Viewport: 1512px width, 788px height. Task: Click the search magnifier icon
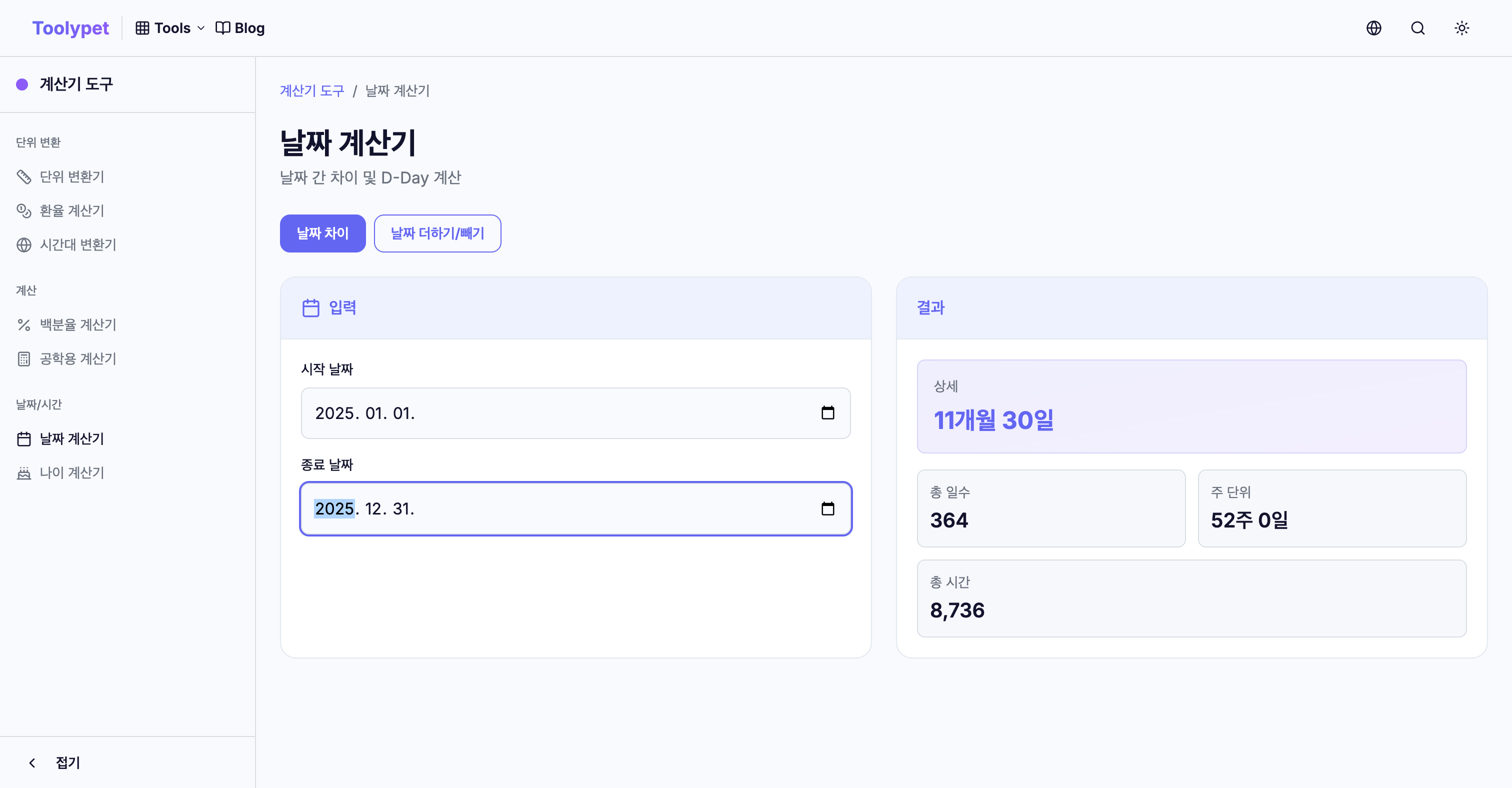point(1417,28)
